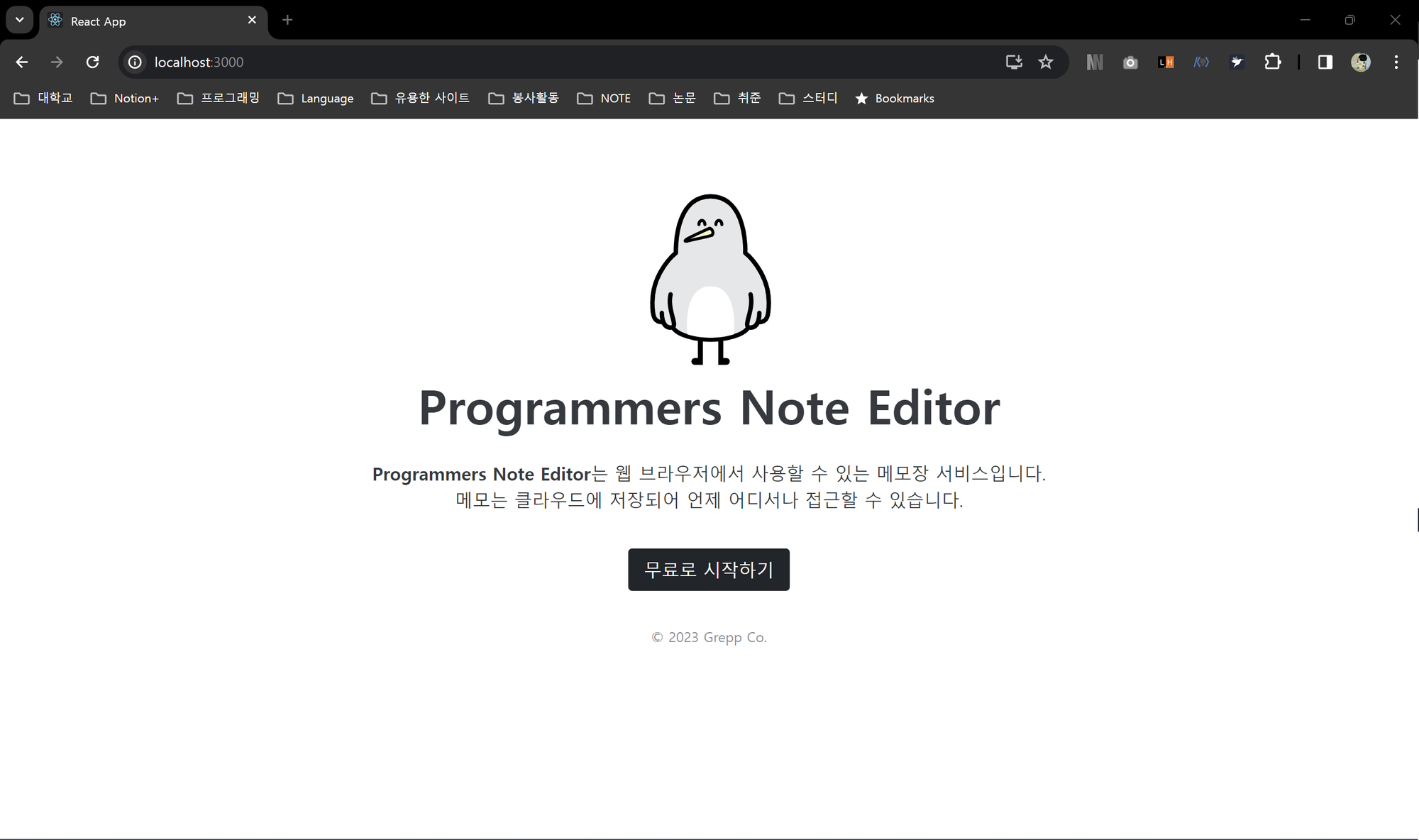Click the Programmers Note Editor heading
Screen dimensions: 1419x840
click(x=709, y=409)
